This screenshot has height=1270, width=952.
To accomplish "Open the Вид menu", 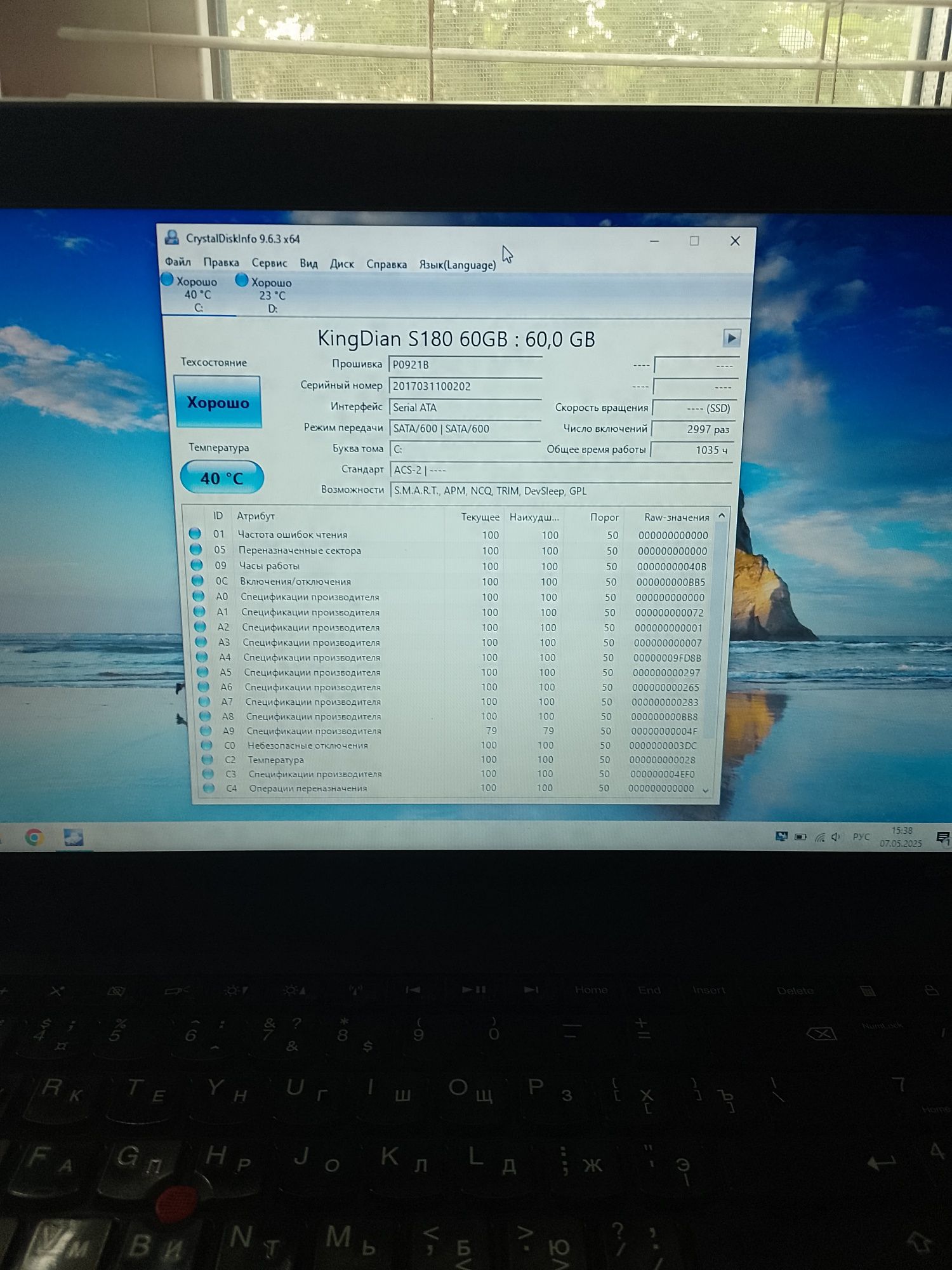I will [x=308, y=264].
